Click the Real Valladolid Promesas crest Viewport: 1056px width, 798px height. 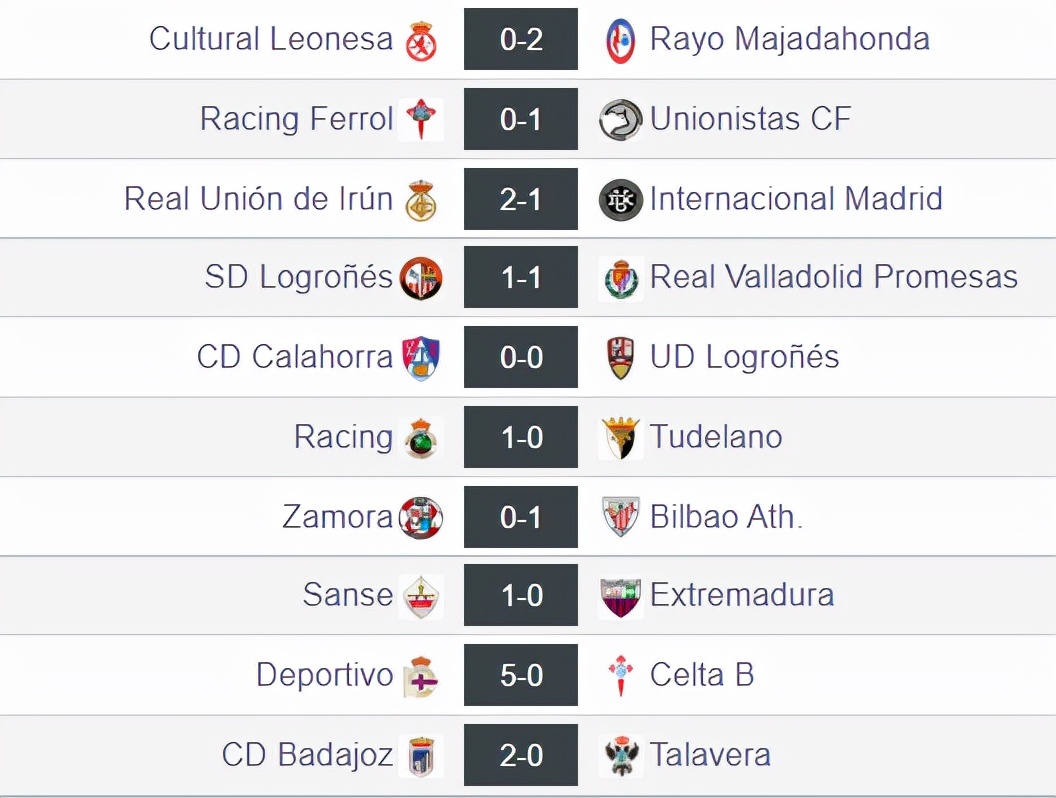pos(621,278)
